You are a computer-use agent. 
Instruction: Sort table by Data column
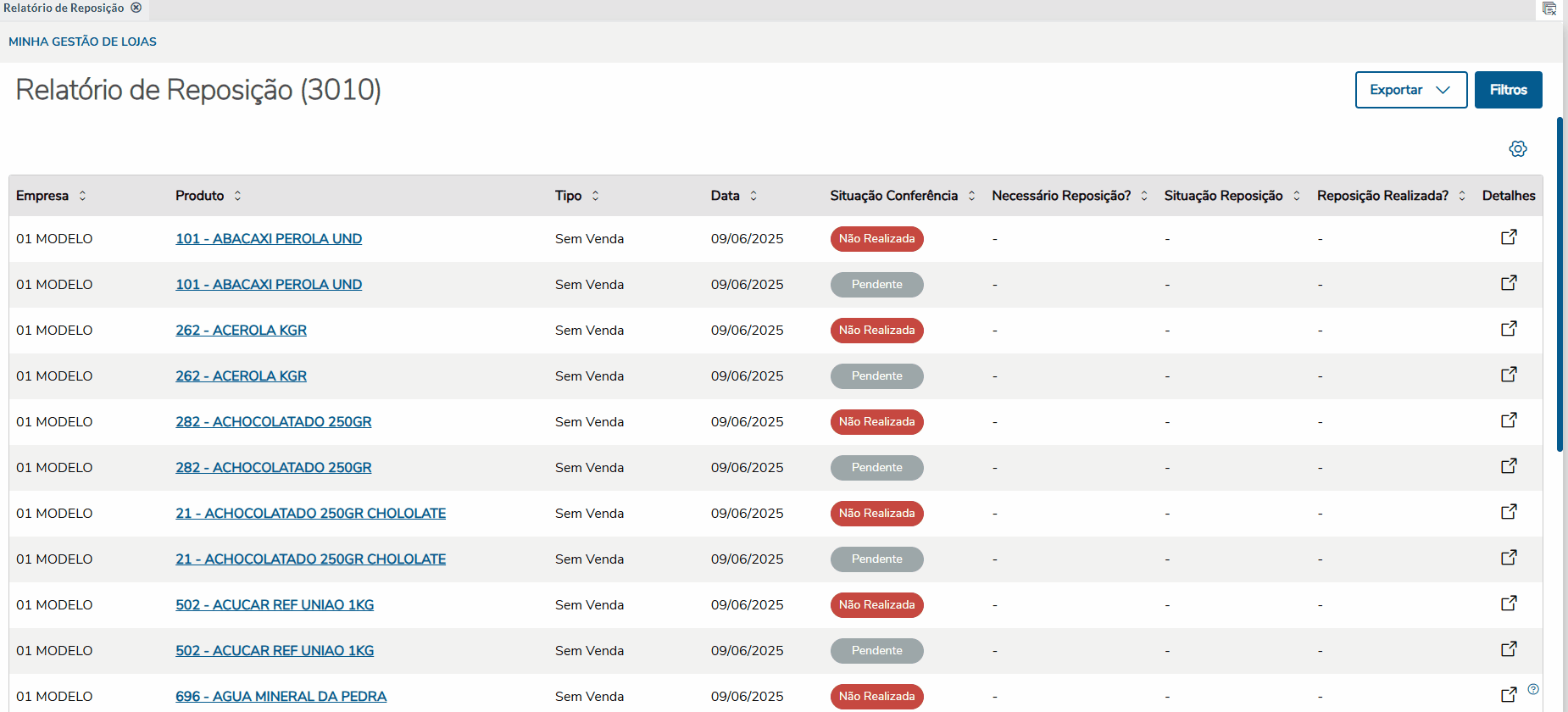click(x=753, y=196)
